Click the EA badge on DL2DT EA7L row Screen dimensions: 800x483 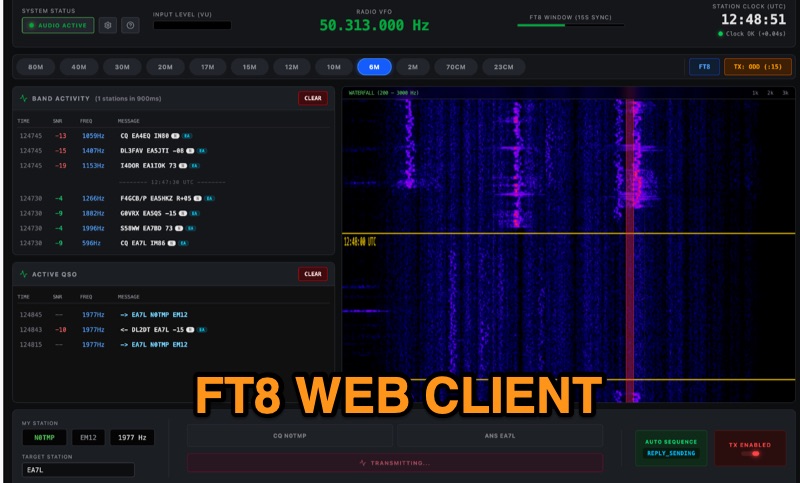[202, 329]
